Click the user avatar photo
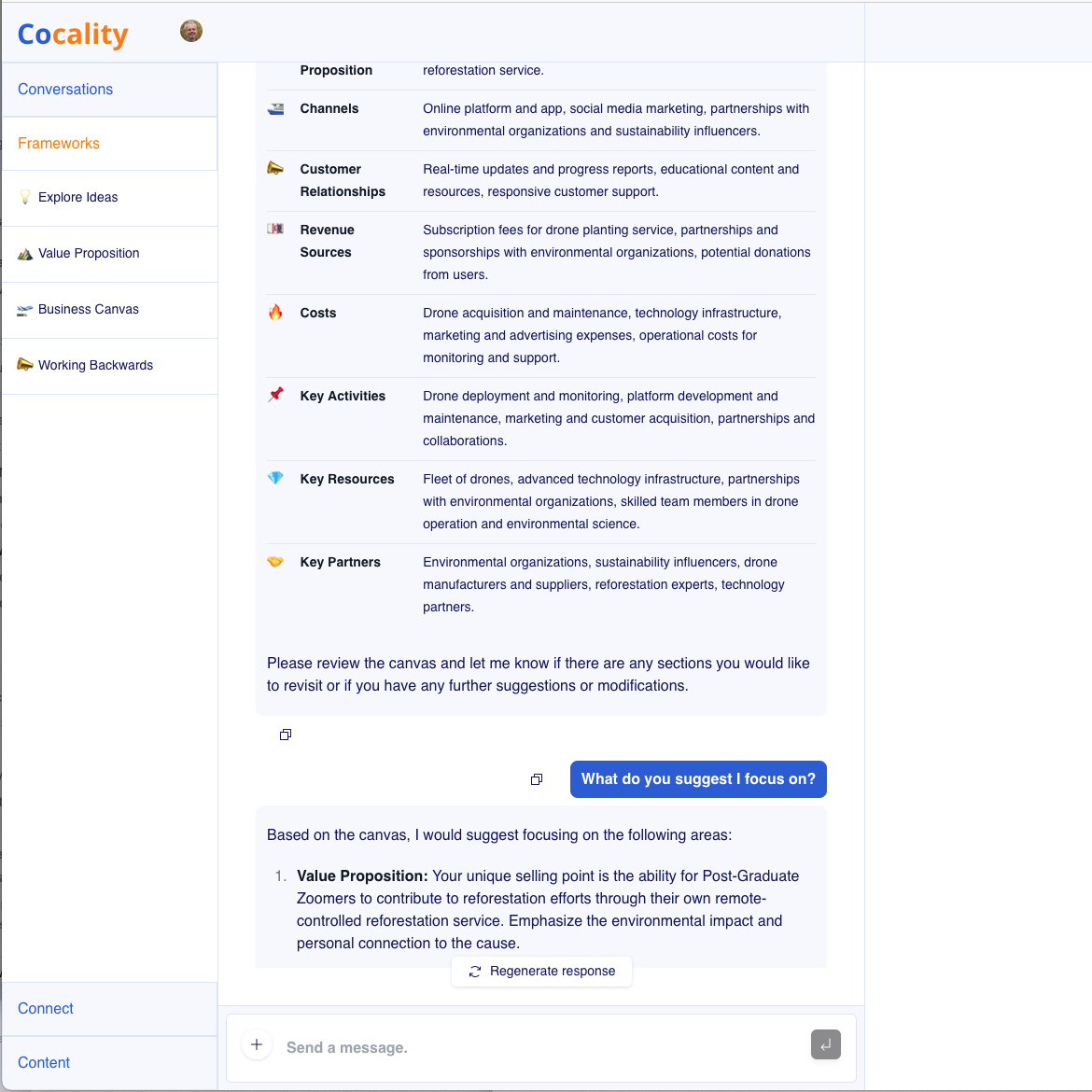This screenshot has width=1092, height=1092. (x=191, y=31)
